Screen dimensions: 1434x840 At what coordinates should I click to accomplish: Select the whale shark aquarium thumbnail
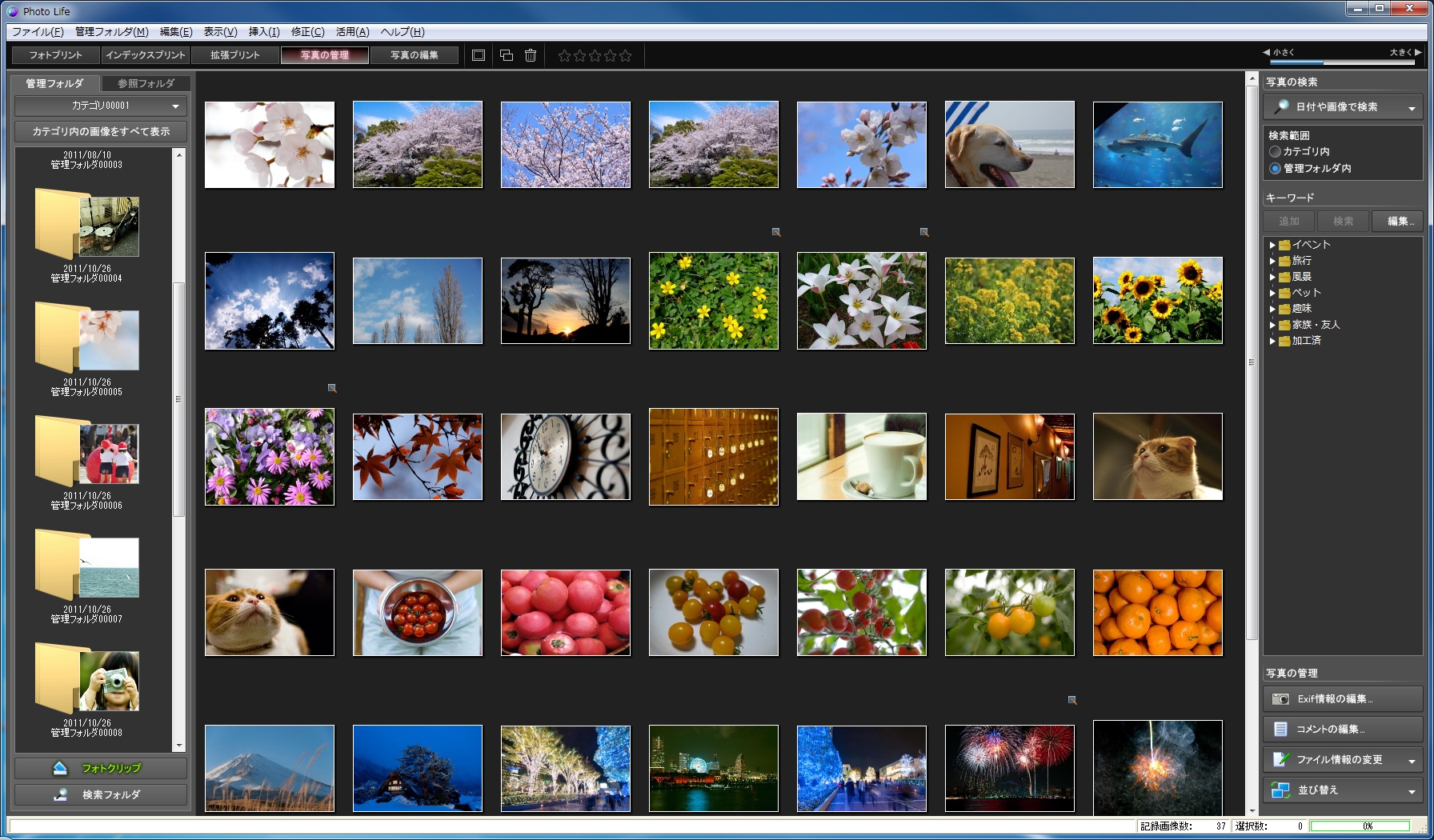[x=1157, y=144]
